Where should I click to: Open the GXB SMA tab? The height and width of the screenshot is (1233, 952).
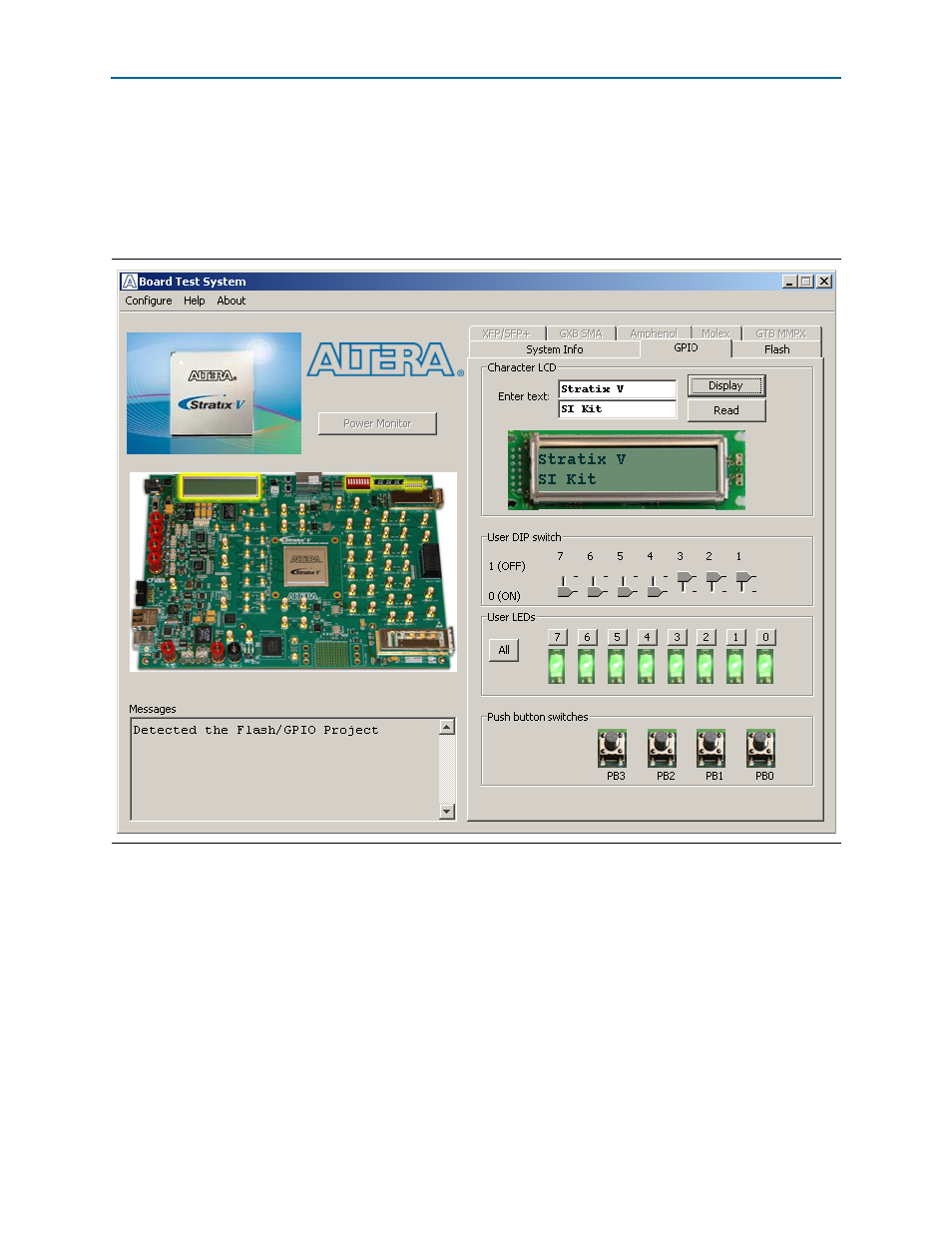(x=581, y=333)
